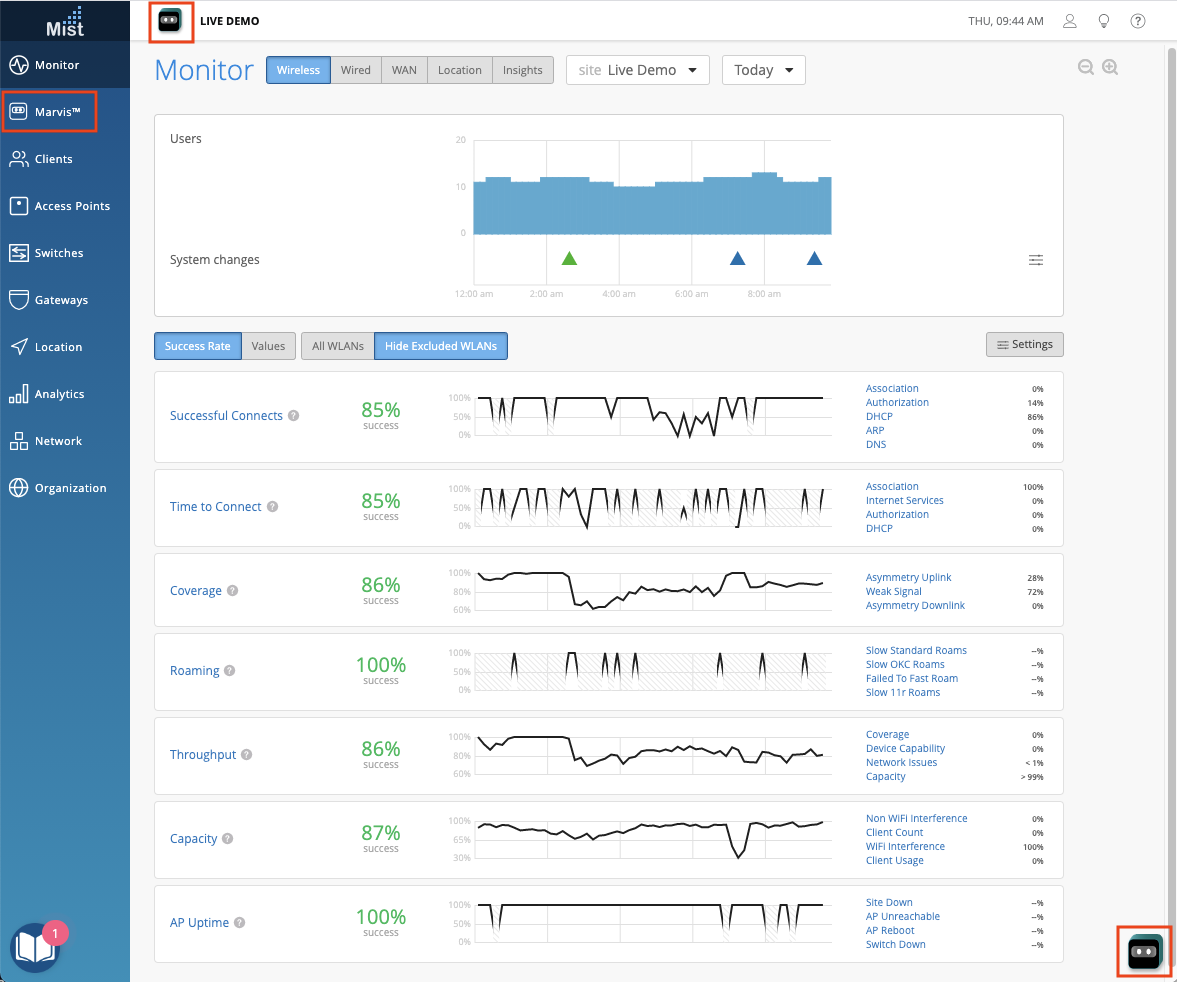Select the Wireless tab

(298, 70)
